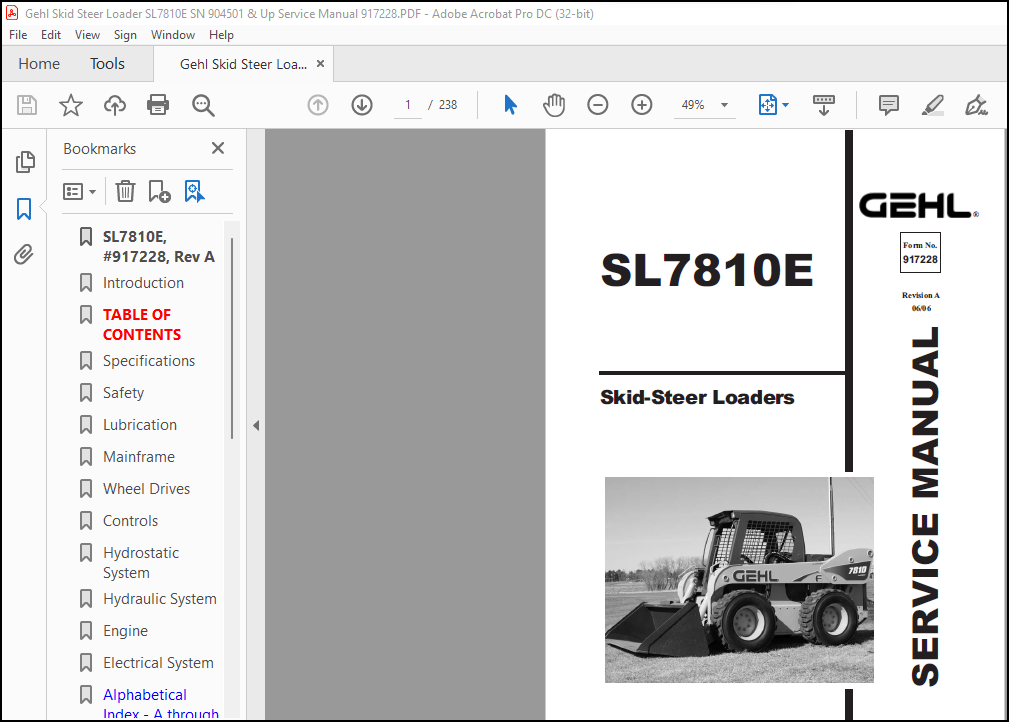Delete selected bookmark with trash icon
This screenshot has width=1009, height=722.
coord(125,191)
